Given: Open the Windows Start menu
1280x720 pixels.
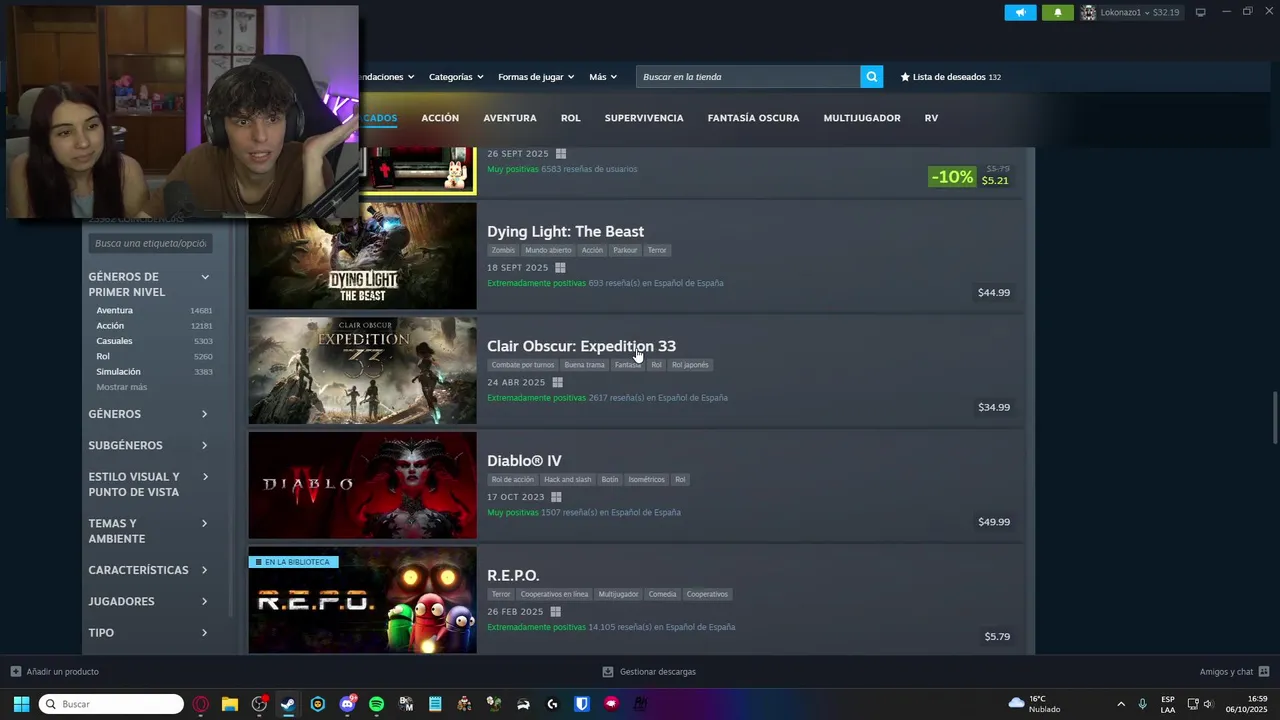Looking at the screenshot, I should [x=21, y=704].
